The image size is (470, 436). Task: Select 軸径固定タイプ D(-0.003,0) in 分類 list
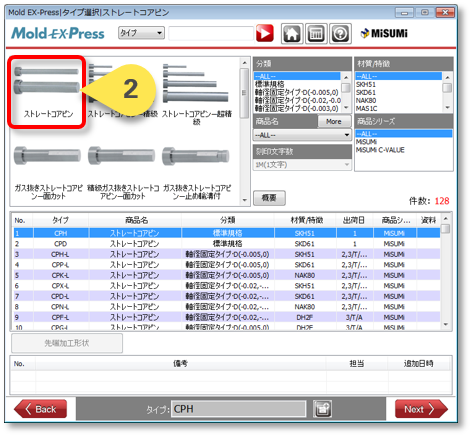click(x=297, y=108)
